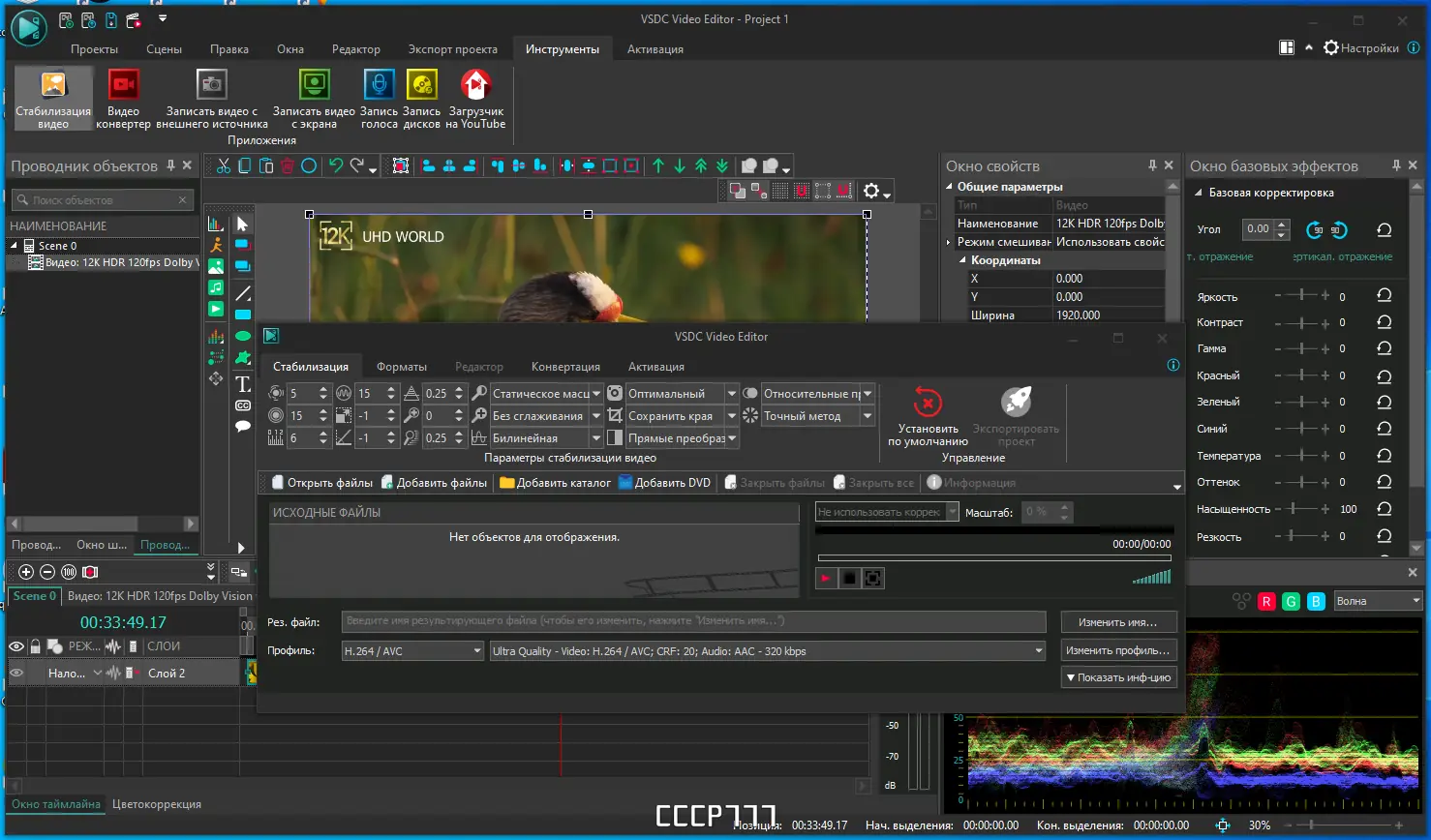Open the H.264 / AVC profile dropdown
1431x840 pixels.
[x=412, y=651]
